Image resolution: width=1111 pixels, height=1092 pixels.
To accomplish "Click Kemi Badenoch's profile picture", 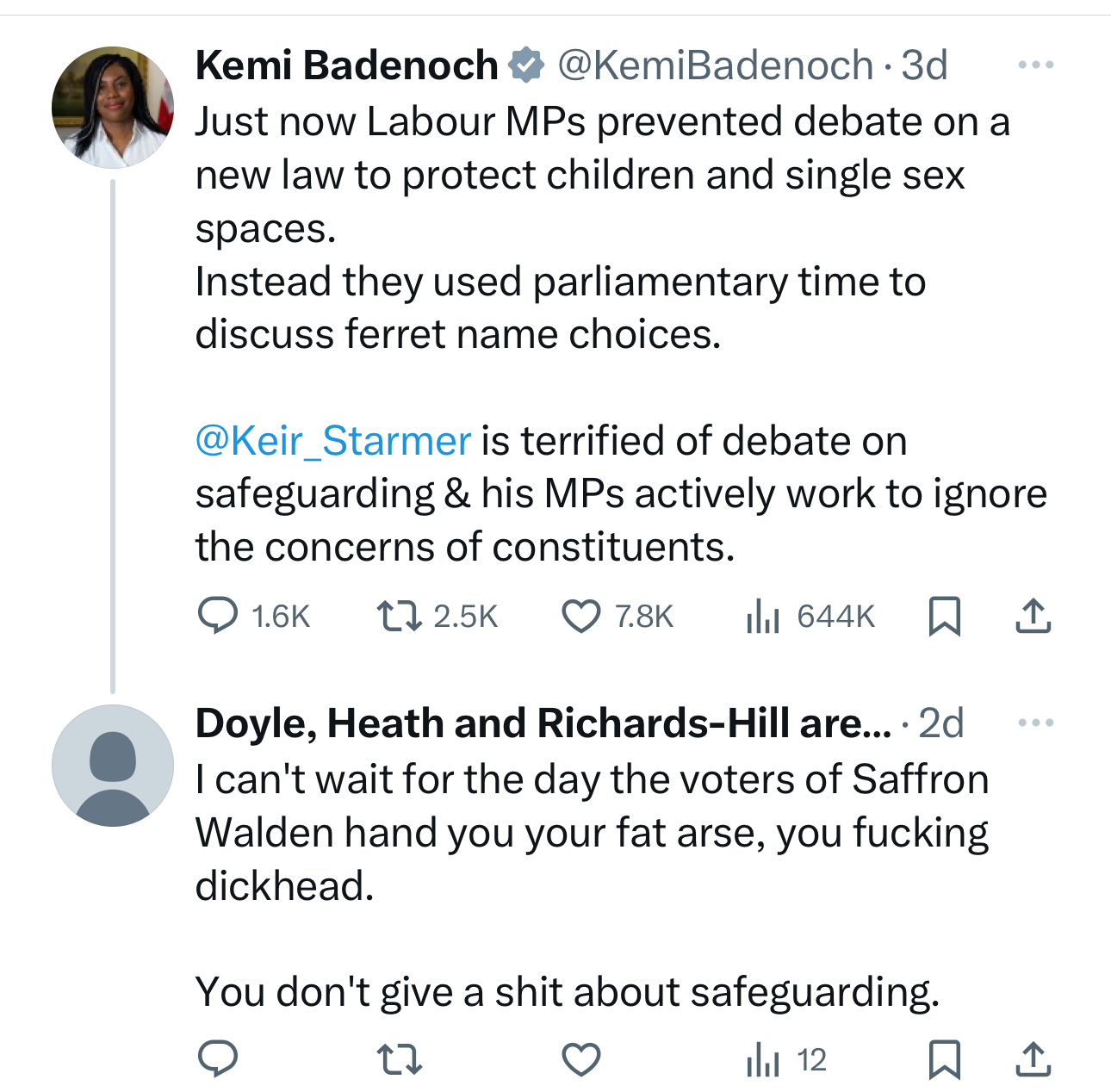I will tap(113, 107).
